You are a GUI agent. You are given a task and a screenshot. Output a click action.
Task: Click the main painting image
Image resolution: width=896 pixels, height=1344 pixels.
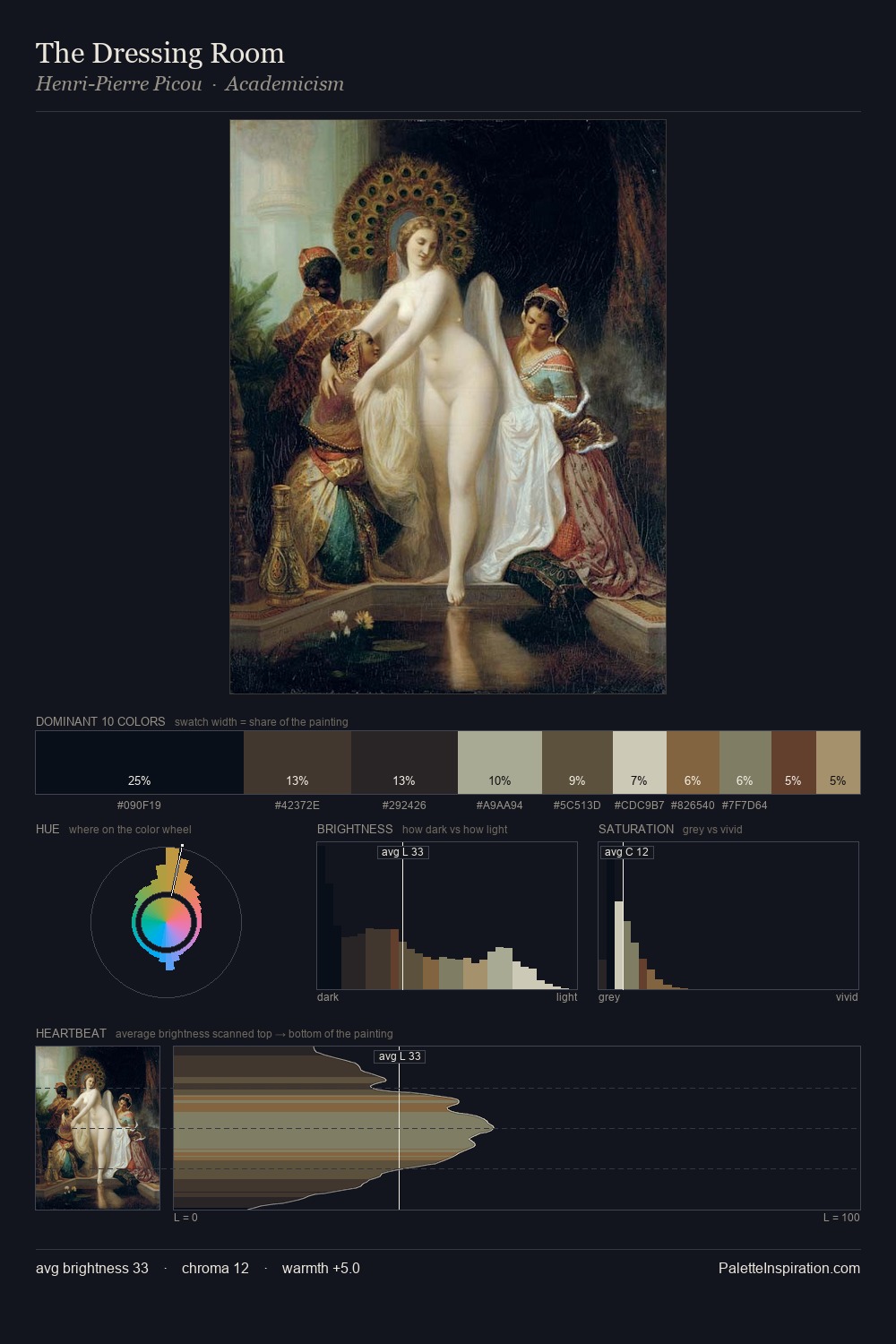click(x=448, y=407)
